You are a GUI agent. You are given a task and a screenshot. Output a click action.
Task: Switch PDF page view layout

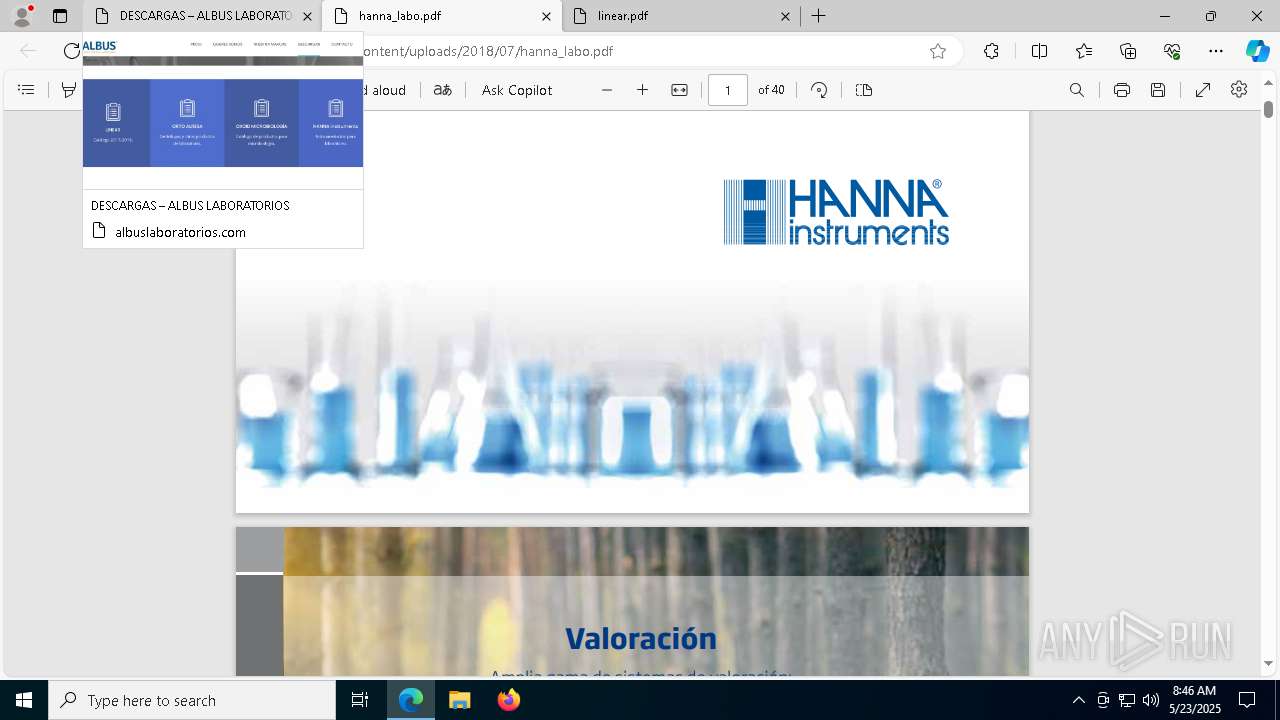point(864,90)
